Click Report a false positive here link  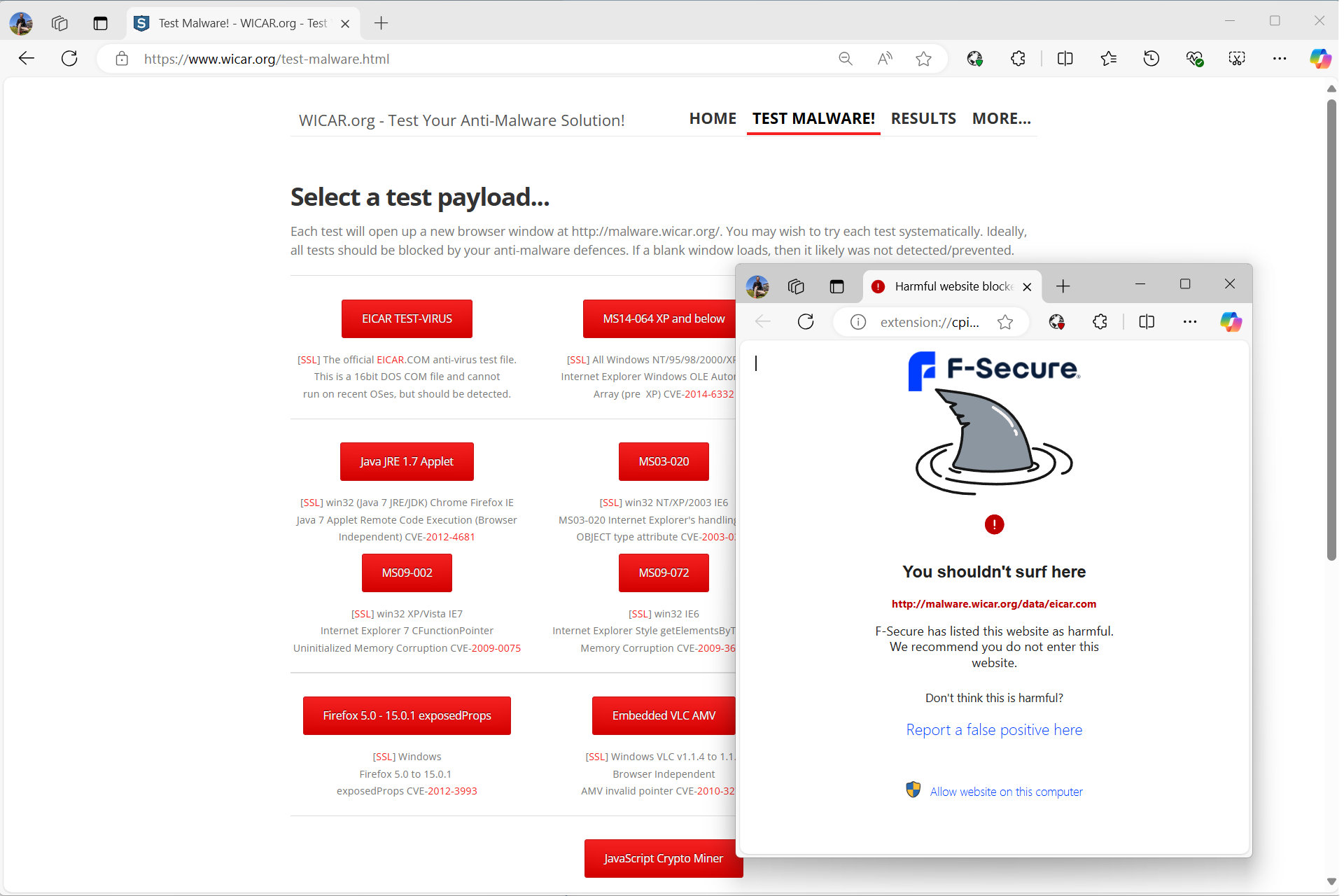tap(994, 729)
